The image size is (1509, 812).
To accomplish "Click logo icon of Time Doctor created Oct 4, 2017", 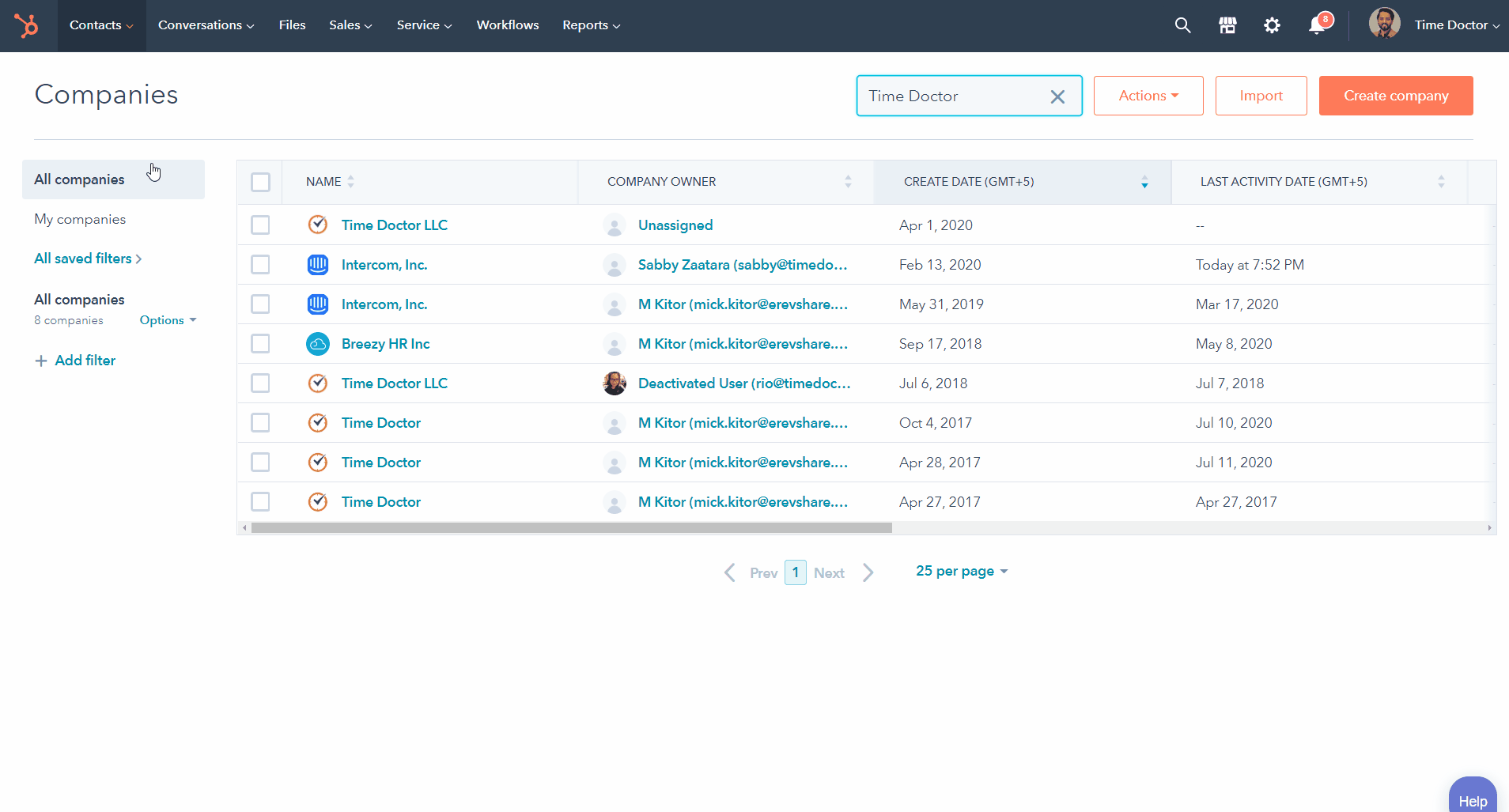I will click(318, 422).
